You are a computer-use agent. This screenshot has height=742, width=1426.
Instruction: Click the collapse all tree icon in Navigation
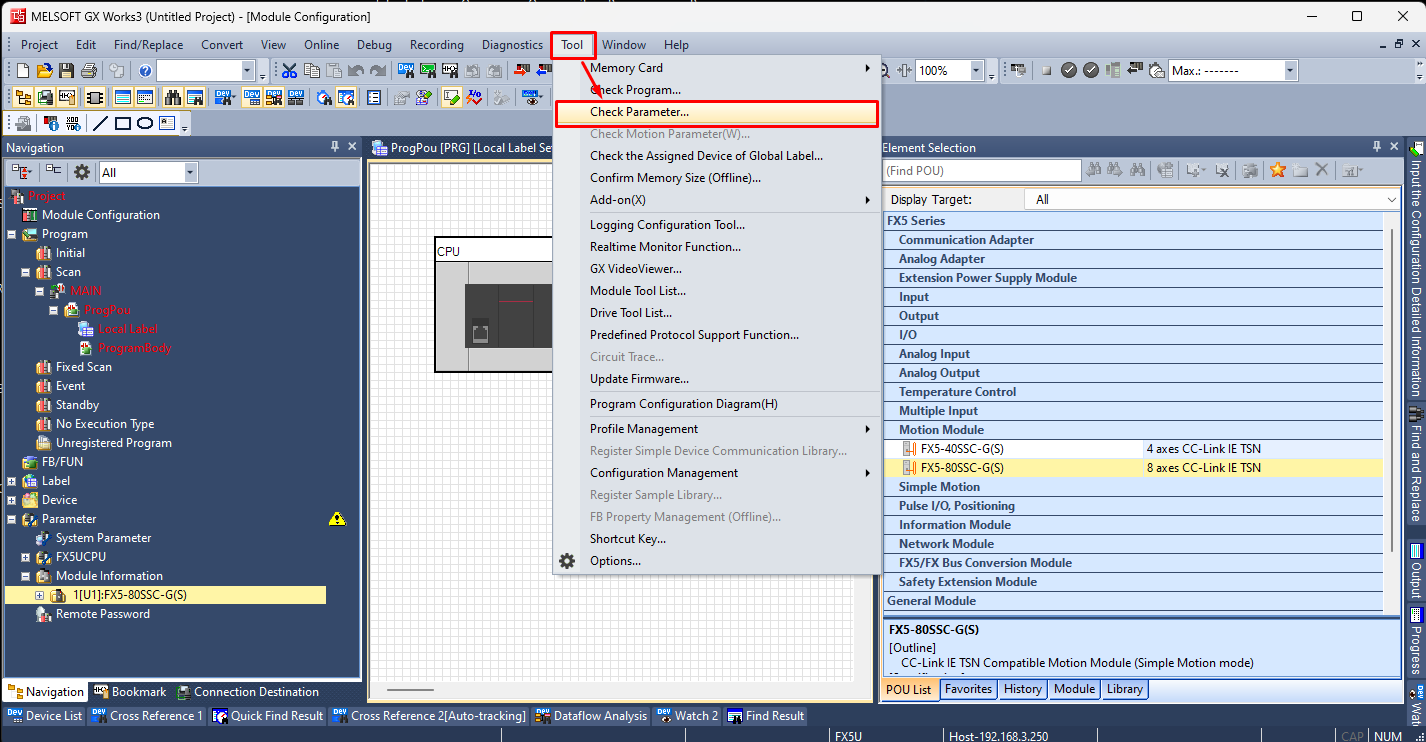pyautogui.click(x=53, y=172)
